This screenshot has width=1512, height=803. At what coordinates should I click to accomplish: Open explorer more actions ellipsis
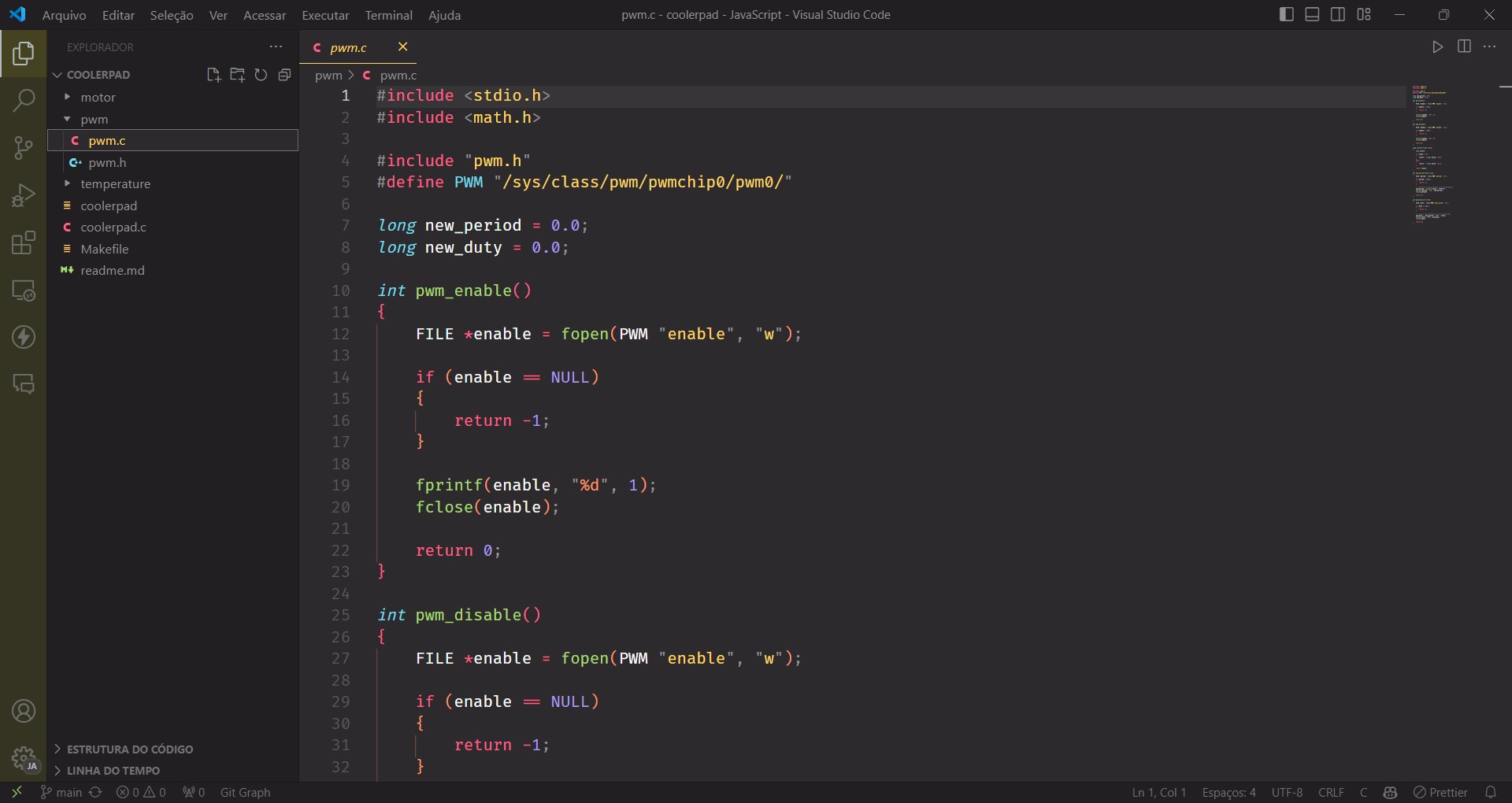pyautogui.click(x=276, y=47)
